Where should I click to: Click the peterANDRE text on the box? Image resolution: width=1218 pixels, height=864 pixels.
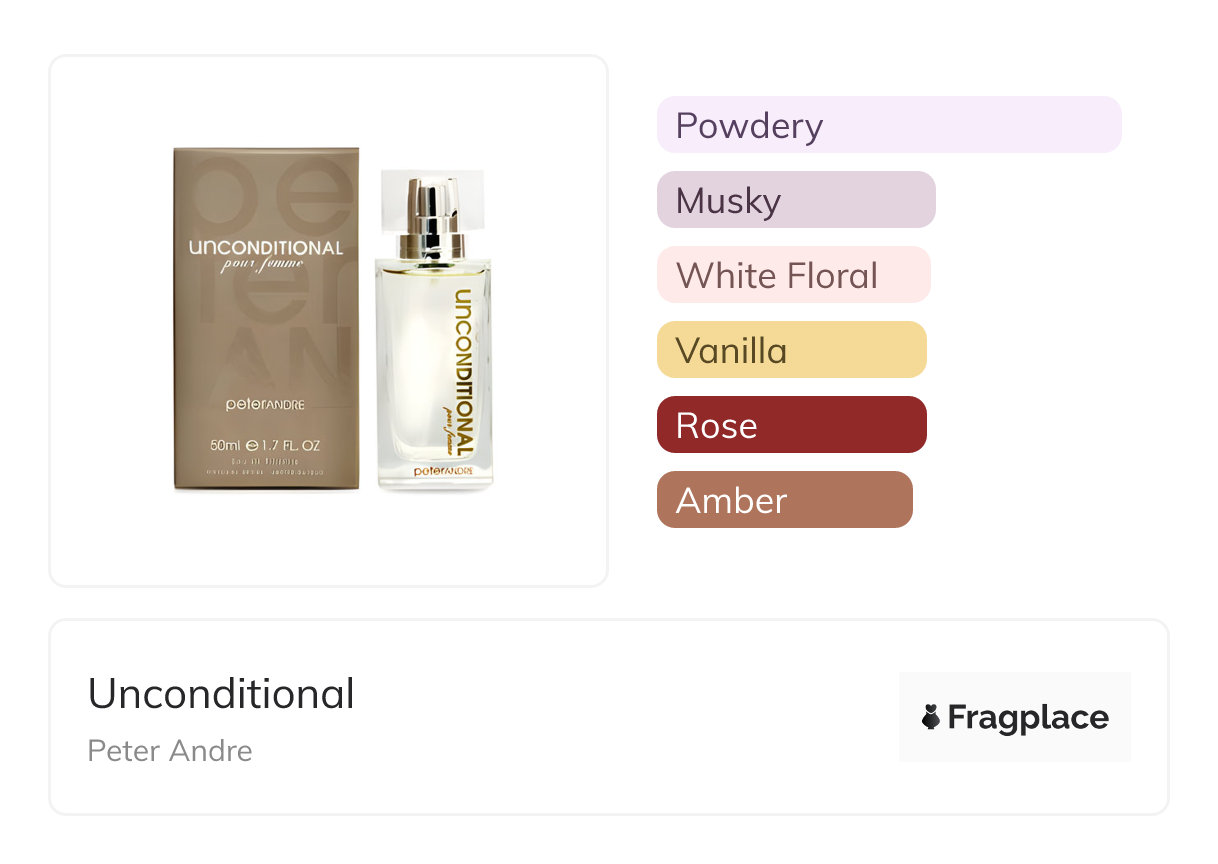coord(265,407)
